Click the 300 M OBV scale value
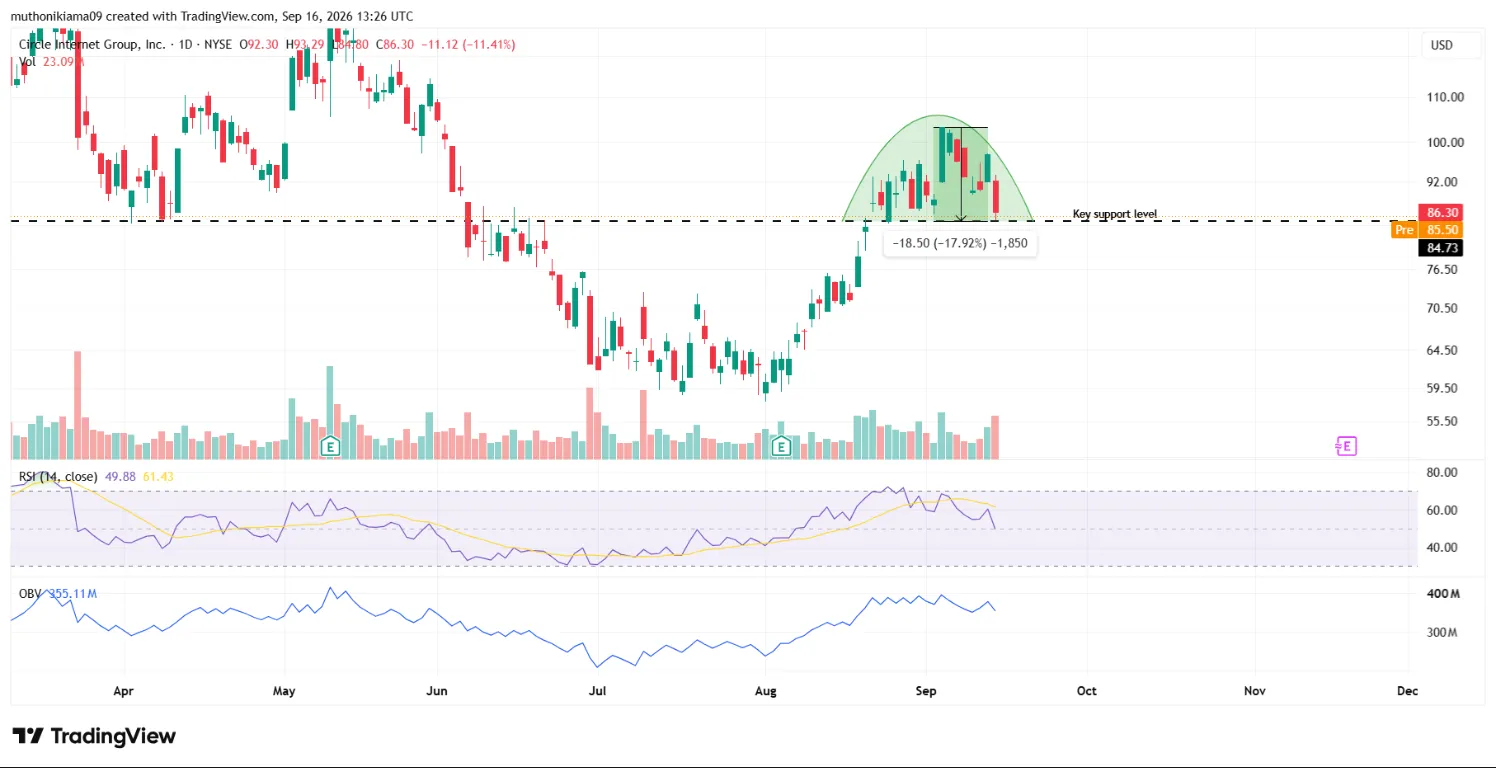 tap(1444, 633)
